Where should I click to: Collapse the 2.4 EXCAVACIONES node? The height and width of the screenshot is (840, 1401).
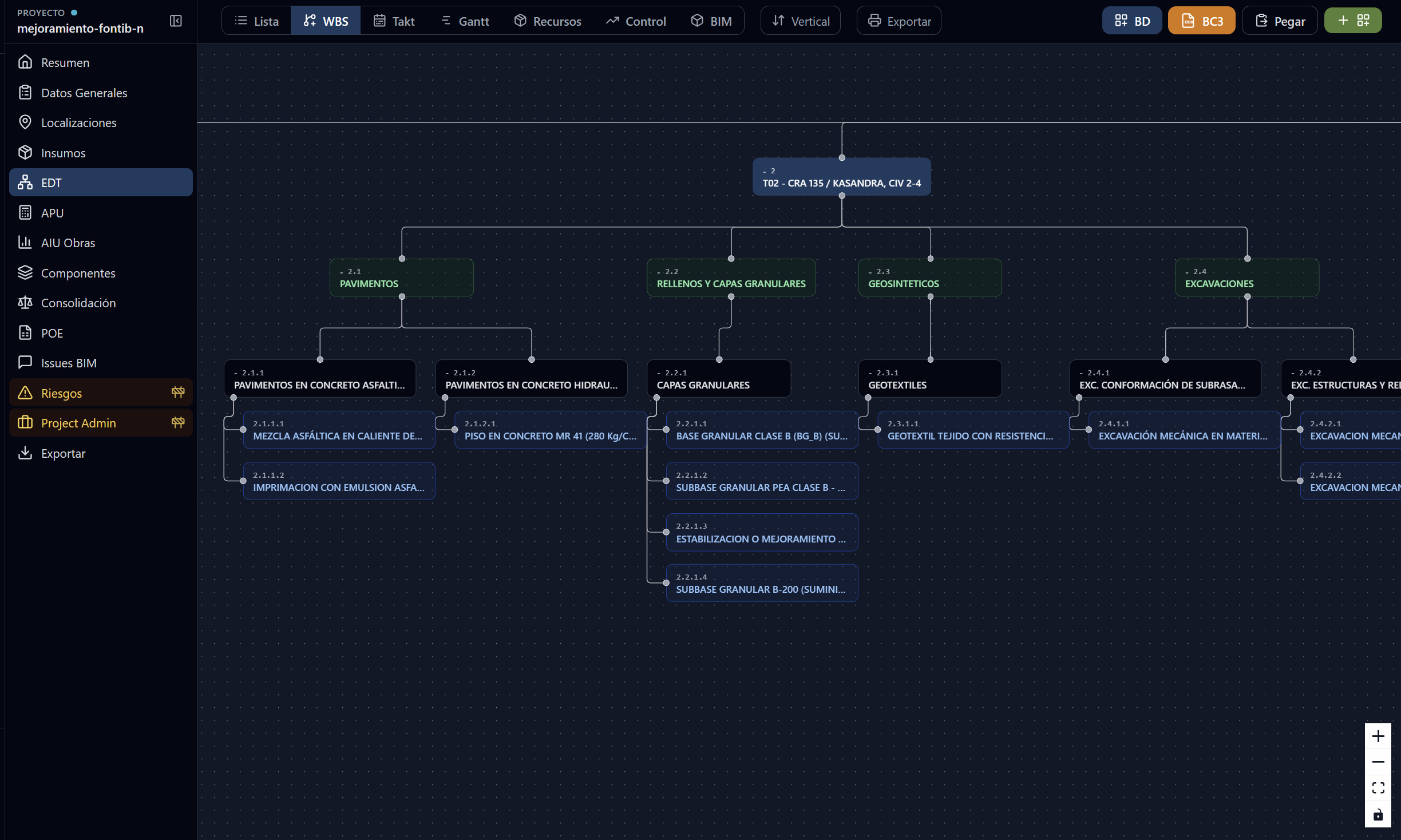coord(1187,272)
